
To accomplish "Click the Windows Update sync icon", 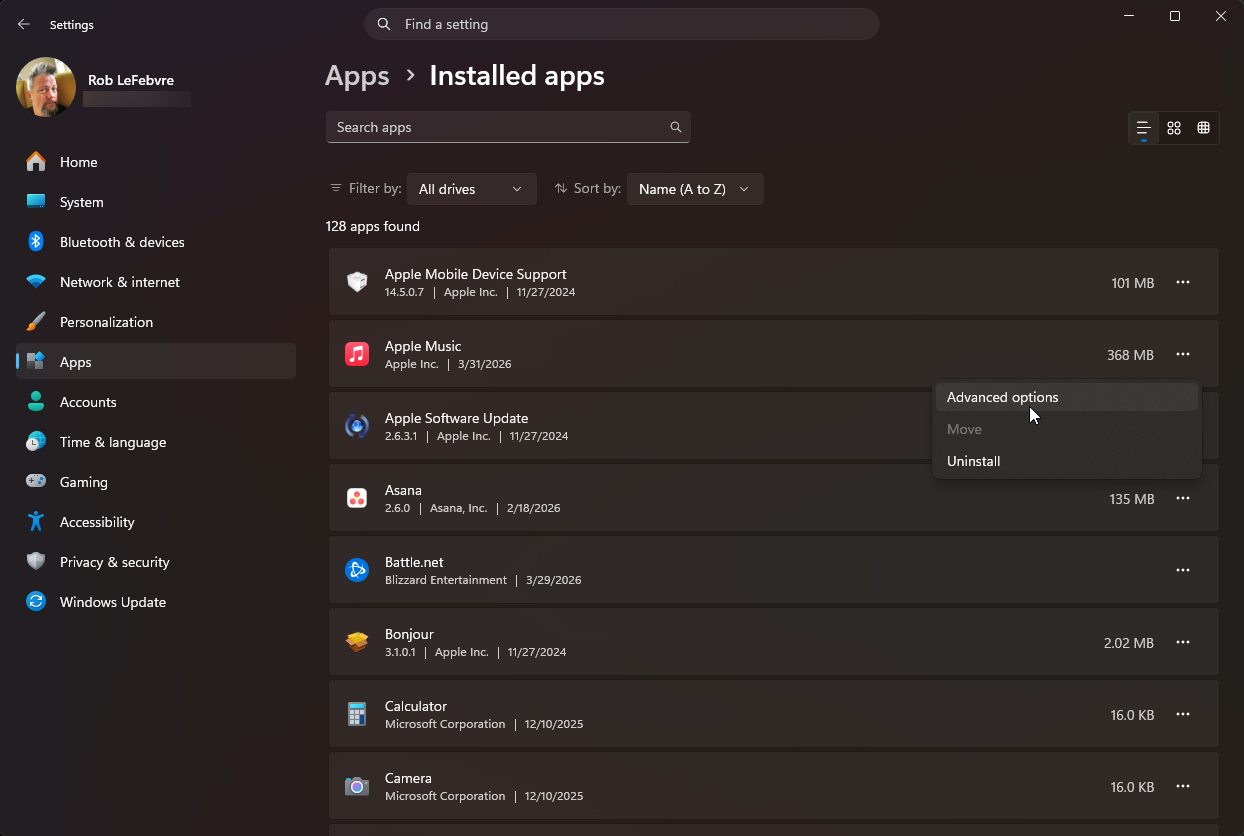I will (x=36, y=602).
